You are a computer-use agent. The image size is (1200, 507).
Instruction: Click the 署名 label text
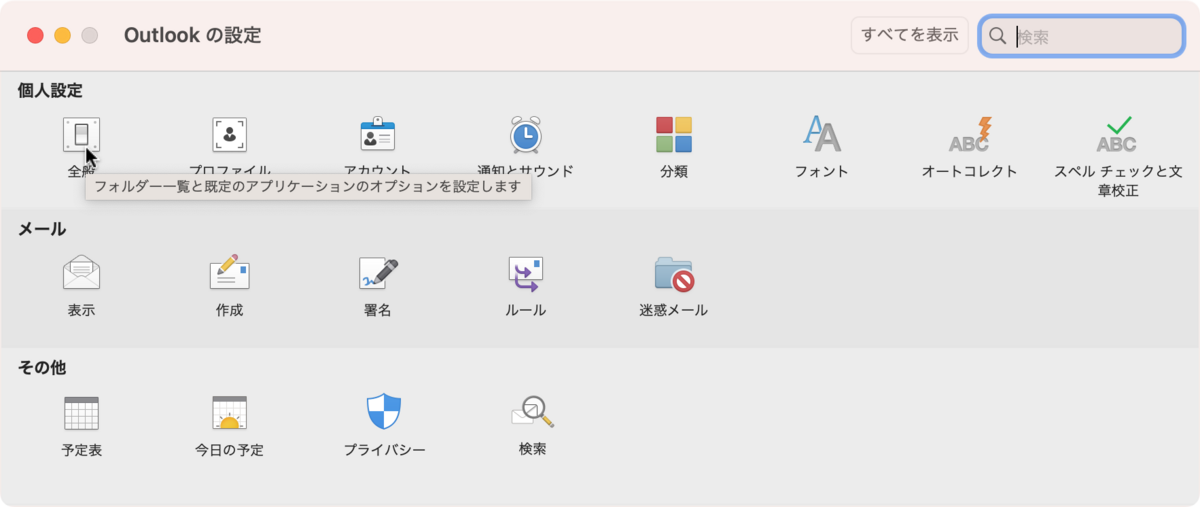(378, 310)
